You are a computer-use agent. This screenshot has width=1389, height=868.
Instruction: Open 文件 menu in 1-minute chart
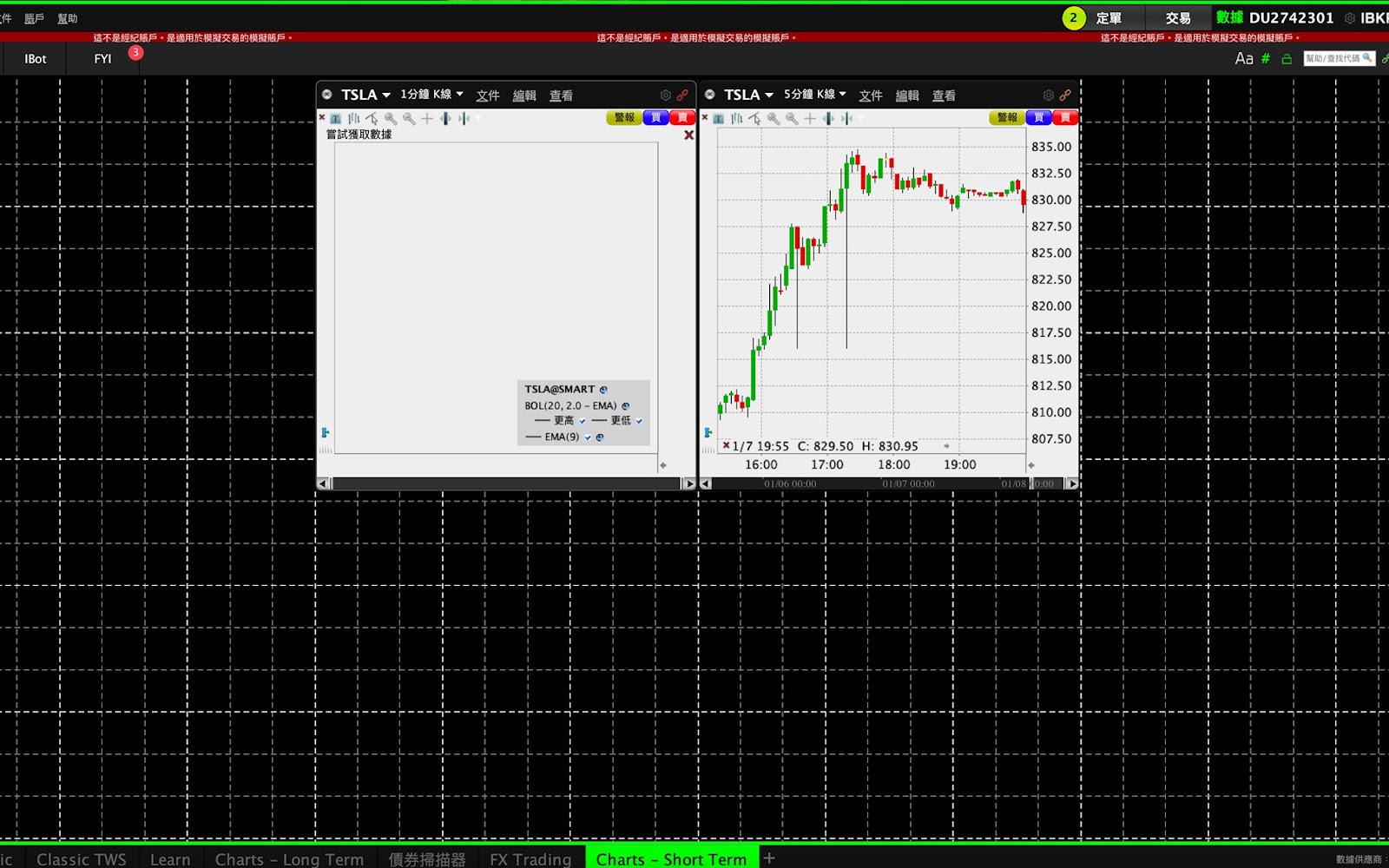(x=488, y=95)
